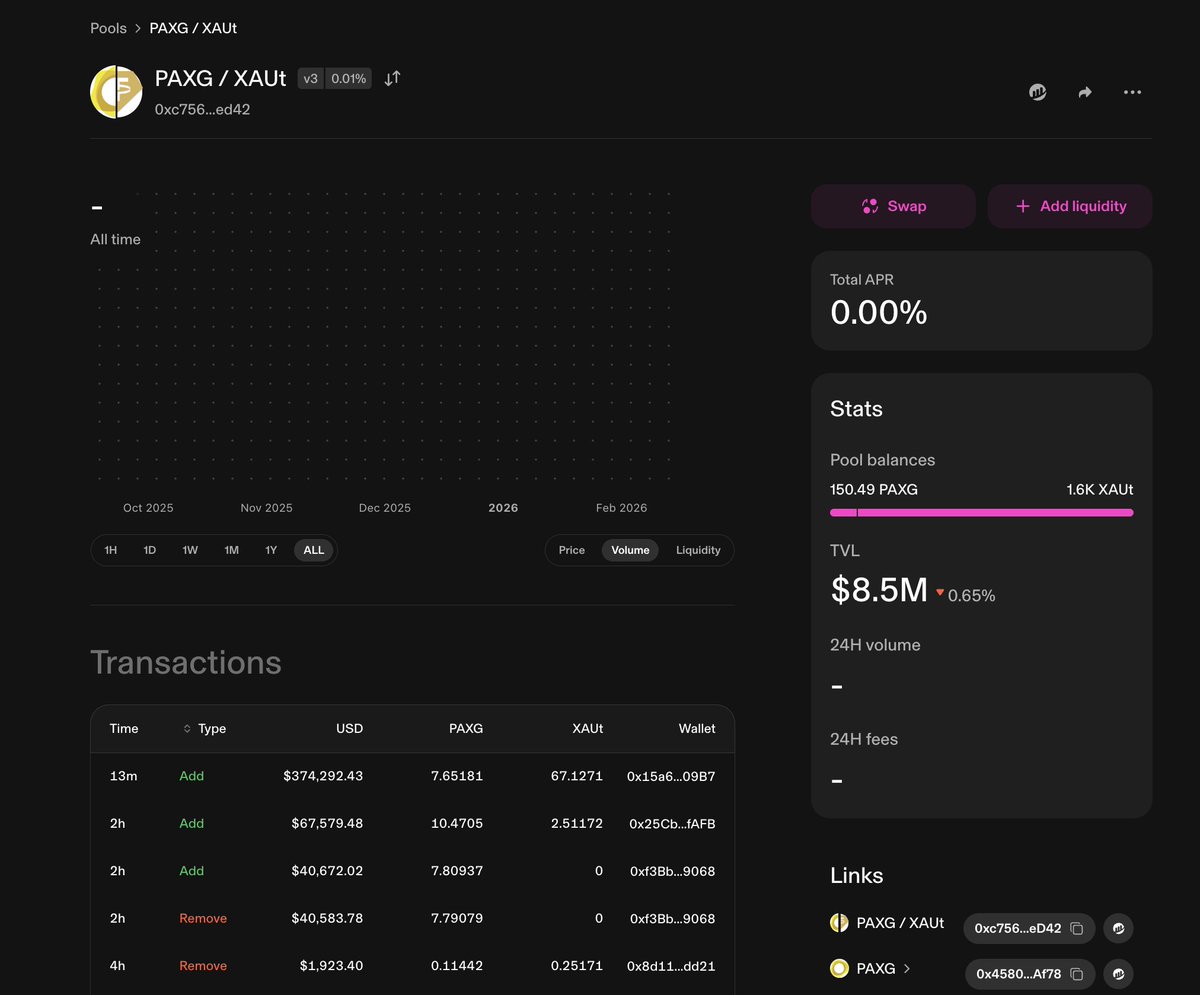Click the v3 version badge

point(310,78)
